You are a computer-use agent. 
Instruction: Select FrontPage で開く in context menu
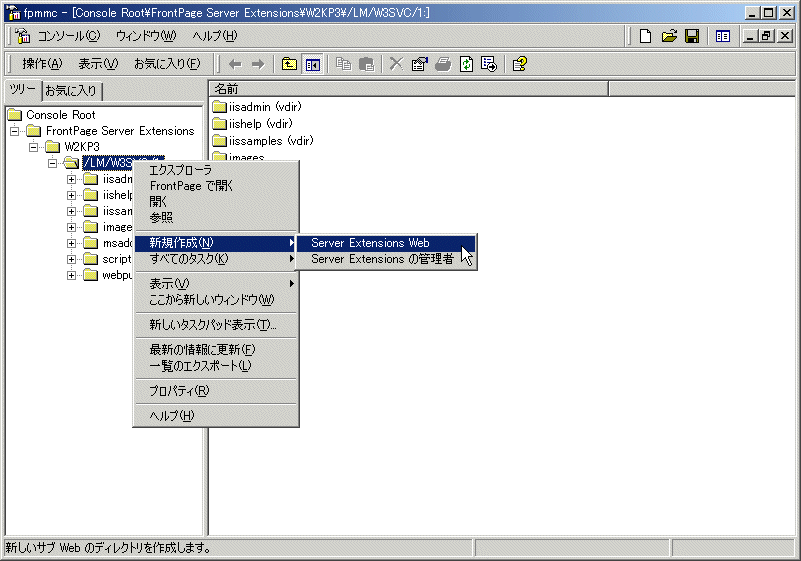click(x=216, y=186)
